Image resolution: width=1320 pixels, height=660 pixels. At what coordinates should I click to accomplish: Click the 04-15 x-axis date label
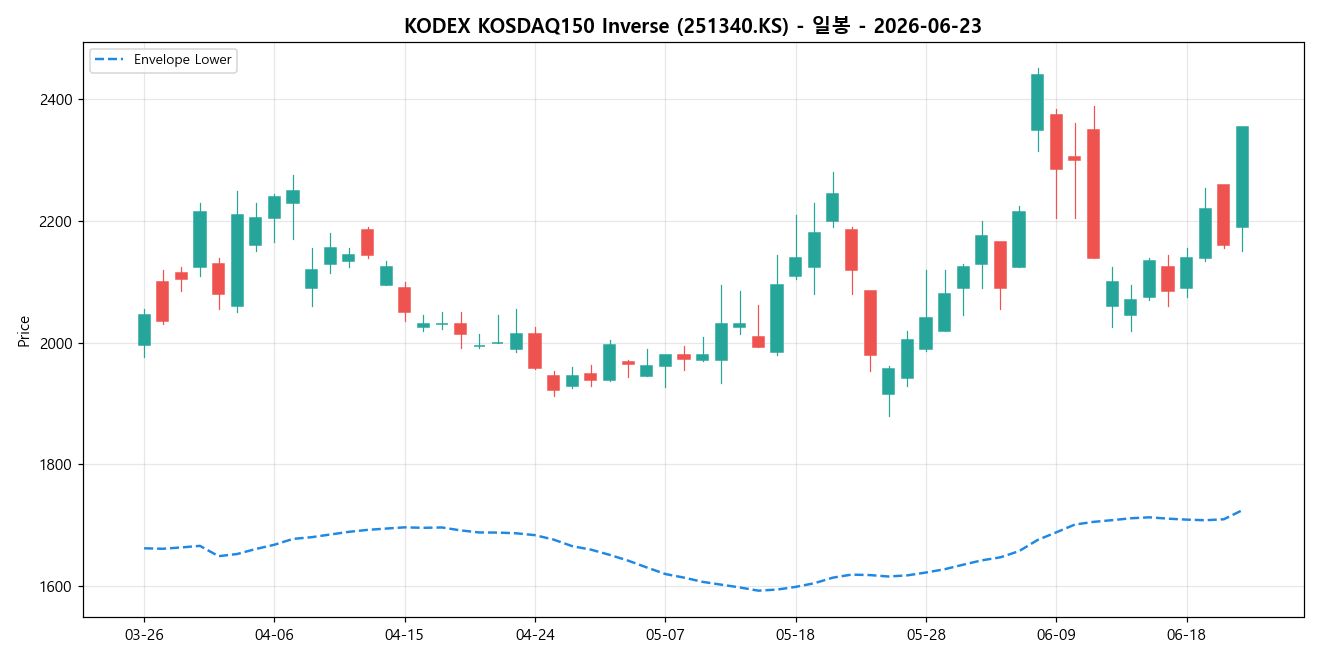404,635
